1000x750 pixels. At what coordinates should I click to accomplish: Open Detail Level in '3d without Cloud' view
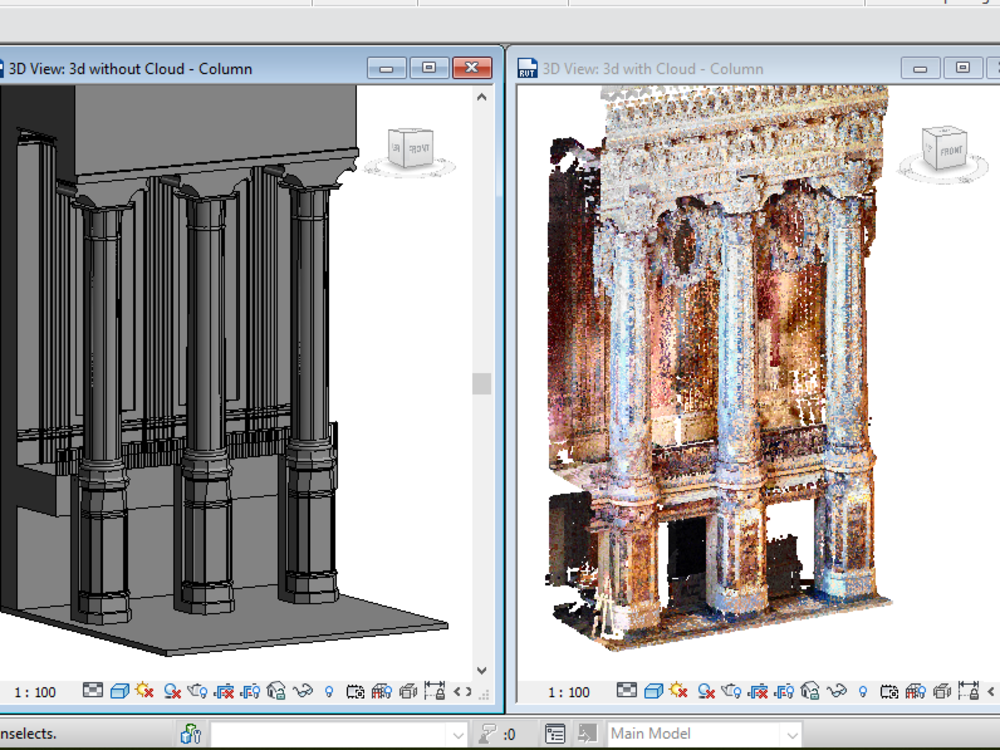coord(92,690)
